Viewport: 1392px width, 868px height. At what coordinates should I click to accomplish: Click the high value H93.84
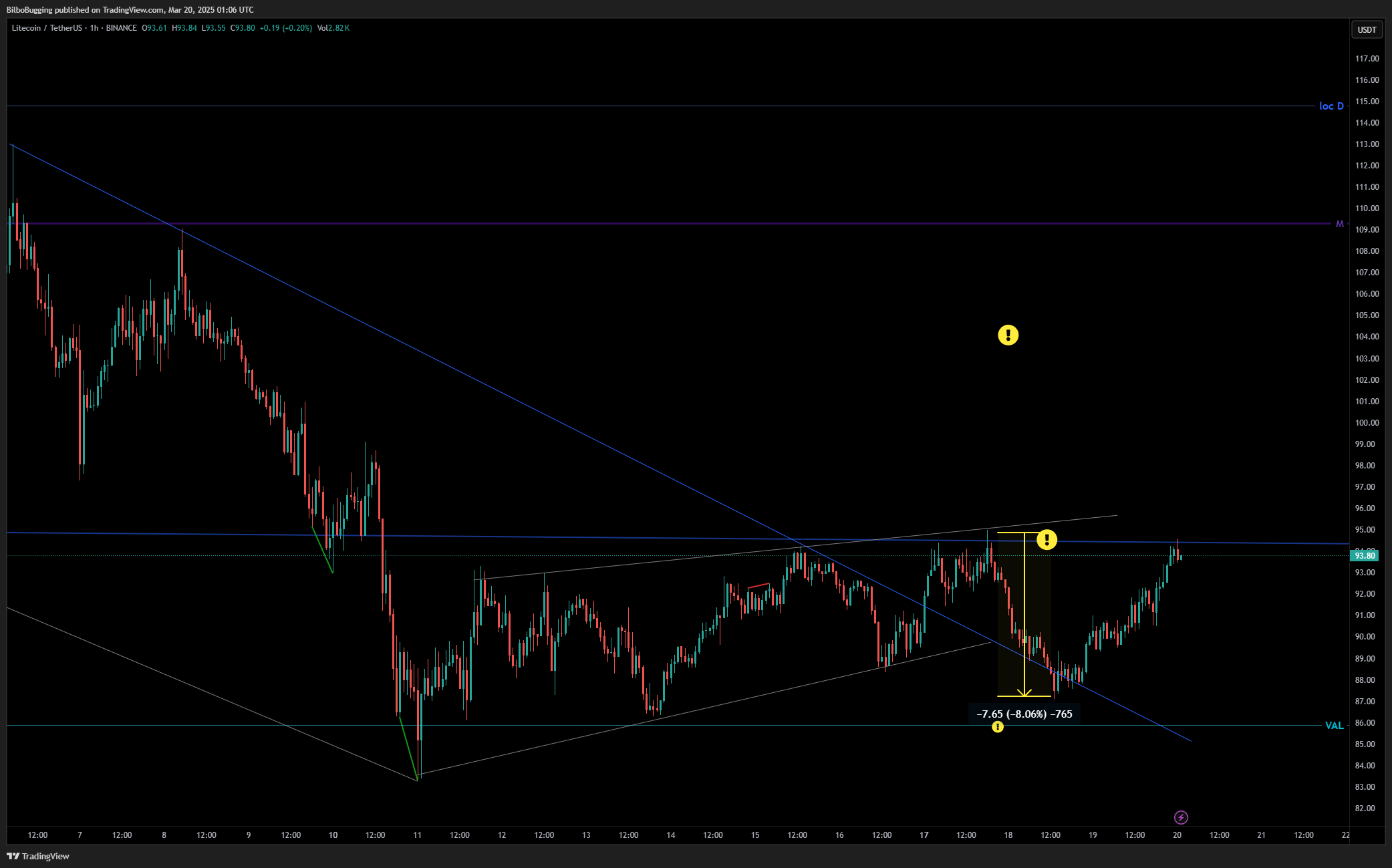tap(184, 28)
